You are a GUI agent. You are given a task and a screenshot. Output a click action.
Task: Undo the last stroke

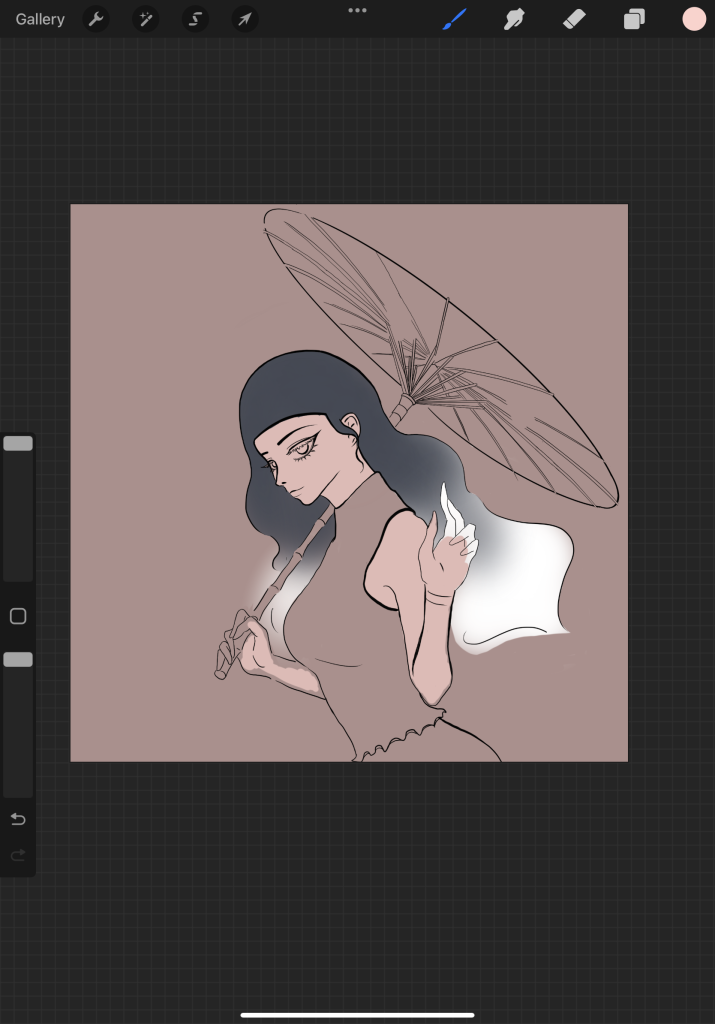[18, 819]
